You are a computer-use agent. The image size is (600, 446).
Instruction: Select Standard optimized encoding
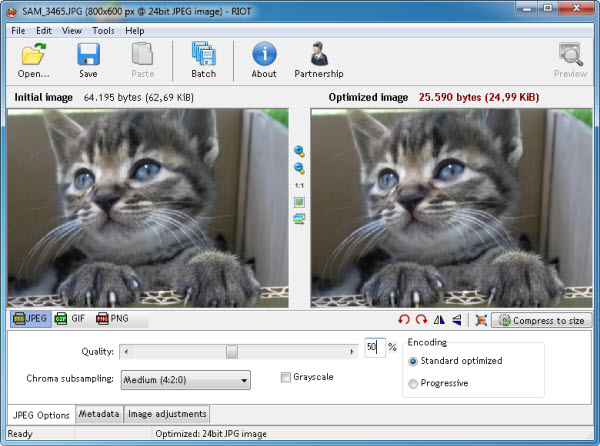tap(414, 361)
